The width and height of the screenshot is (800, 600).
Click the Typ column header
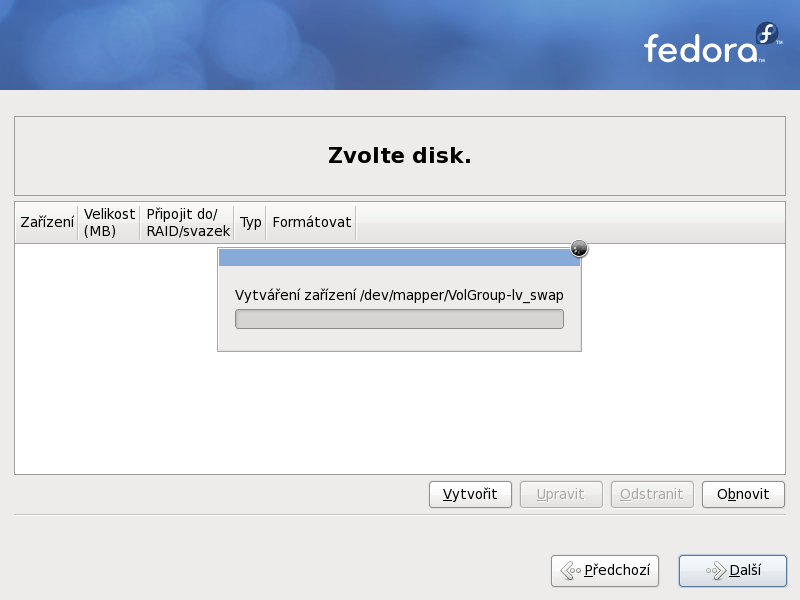[251, 222]
